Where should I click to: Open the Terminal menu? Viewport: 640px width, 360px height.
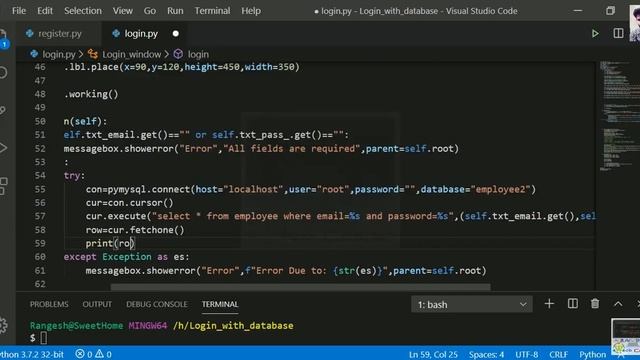(x=212, y=11)
